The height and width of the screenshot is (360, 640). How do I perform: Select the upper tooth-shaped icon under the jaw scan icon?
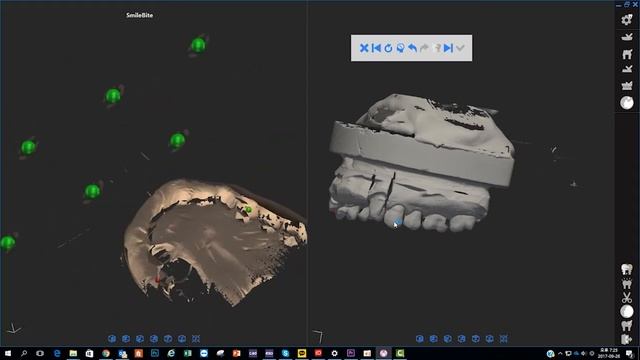pyautogui.click(x=627, y=53)
